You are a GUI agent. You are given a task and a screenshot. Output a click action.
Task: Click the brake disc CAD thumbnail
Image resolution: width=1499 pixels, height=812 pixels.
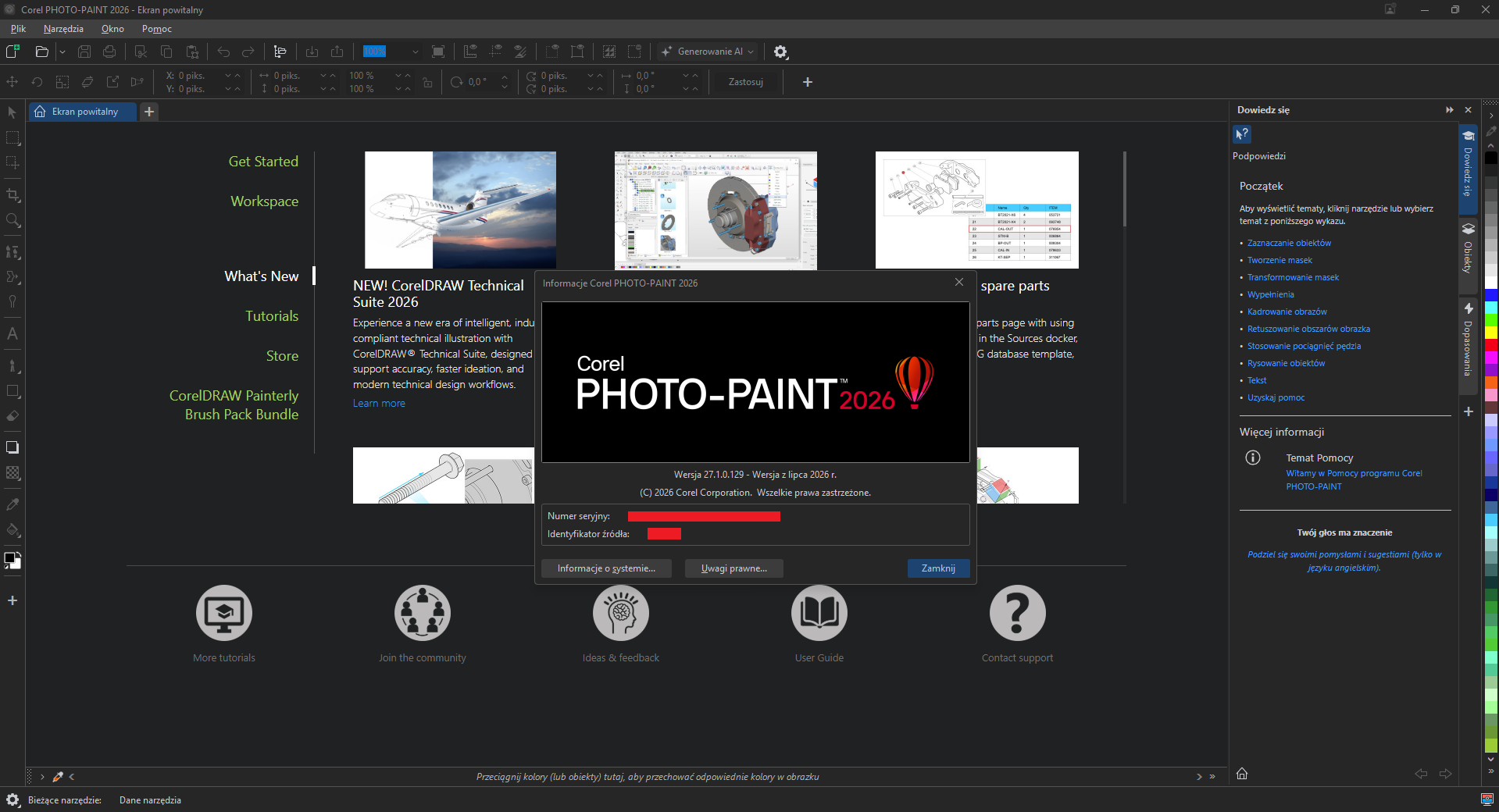[x=716, y=210]
